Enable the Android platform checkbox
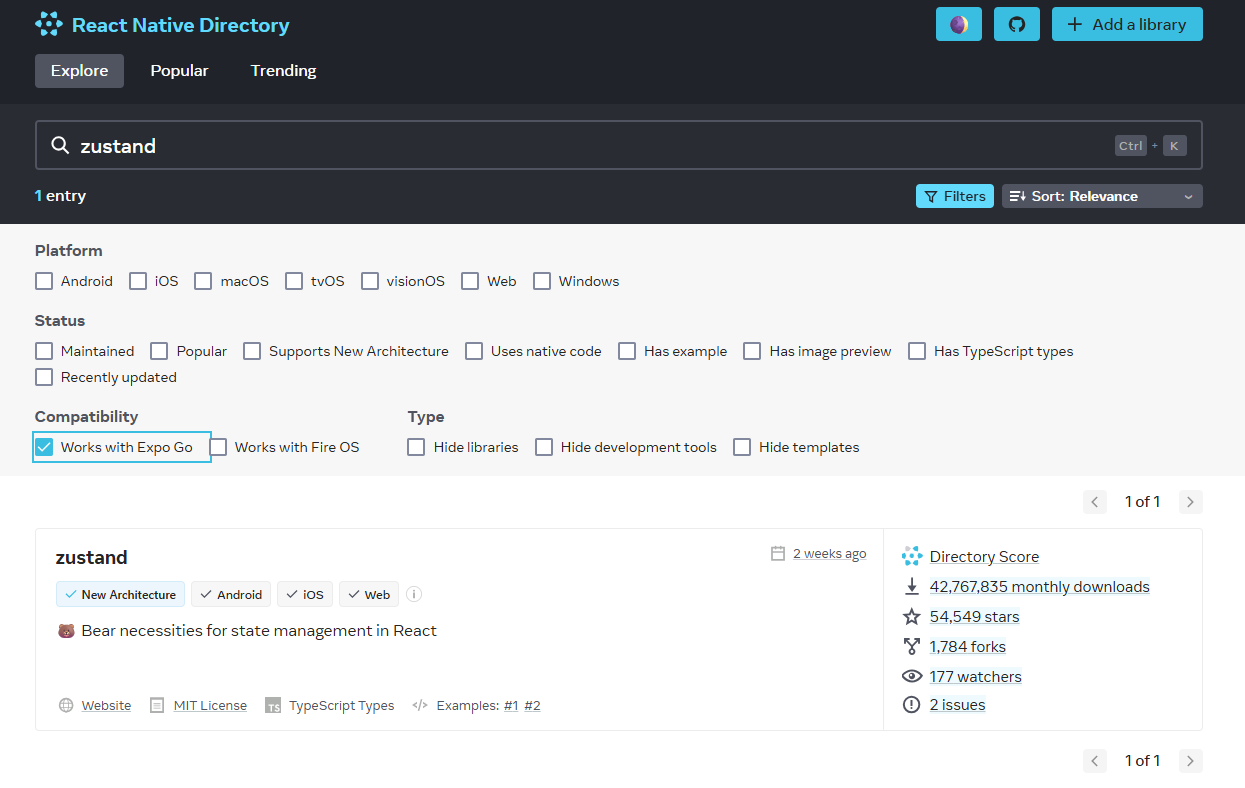This screenshot has width=1245, height=788. tap(44, 281)
